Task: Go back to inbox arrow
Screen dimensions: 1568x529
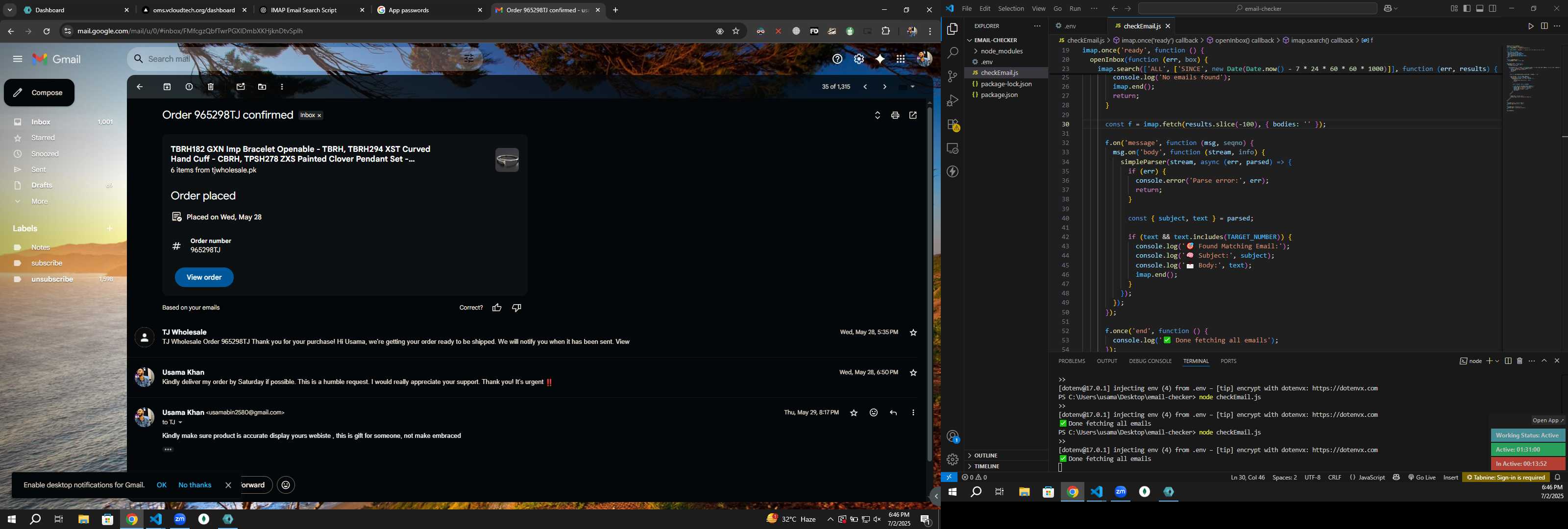Action: coord(140,87)
